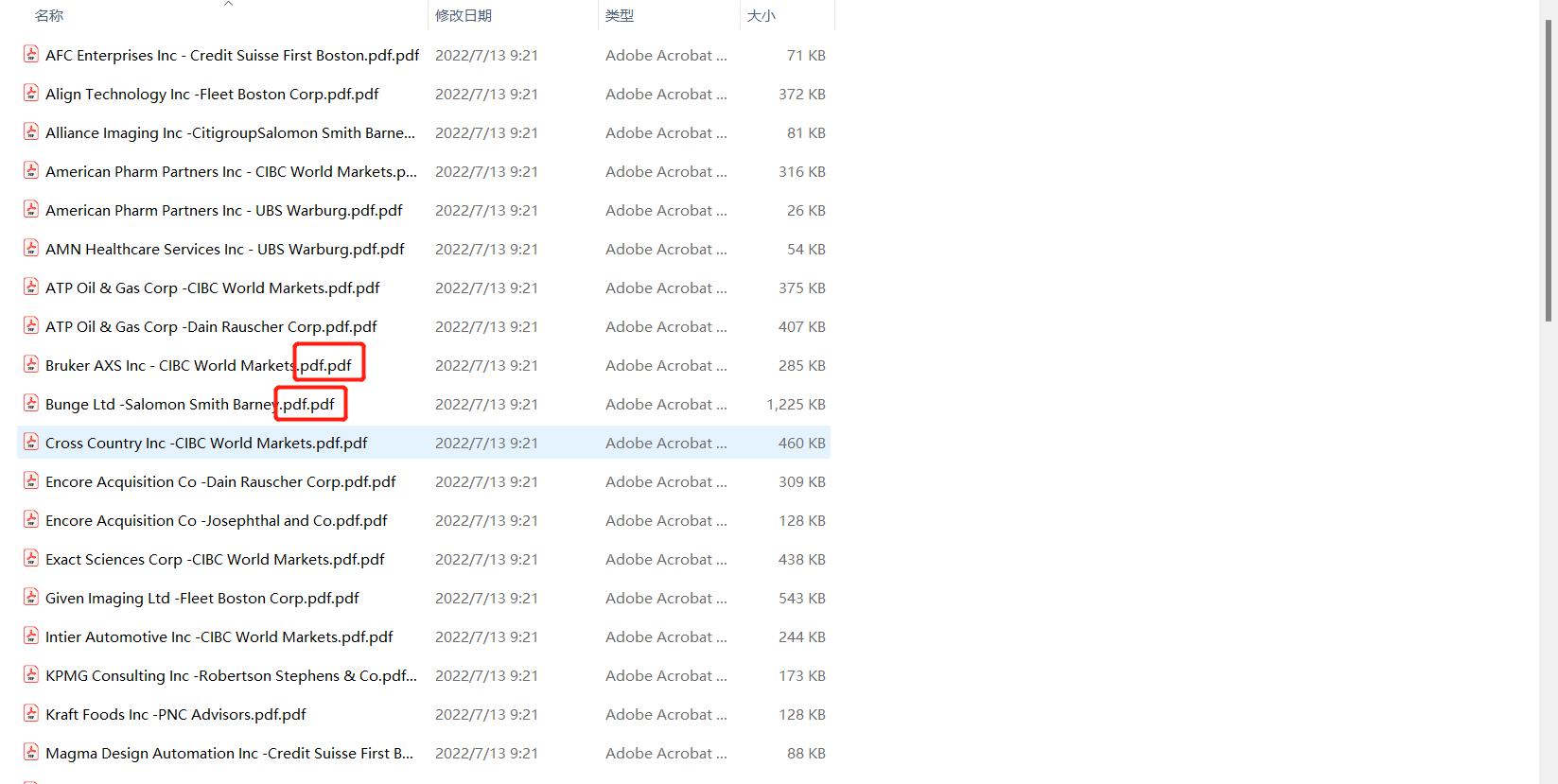The height and width of the screenshot is (784, 1558).
Task: Click the KPMG Consulting Inc PDF icon
Action: [31, 674]
